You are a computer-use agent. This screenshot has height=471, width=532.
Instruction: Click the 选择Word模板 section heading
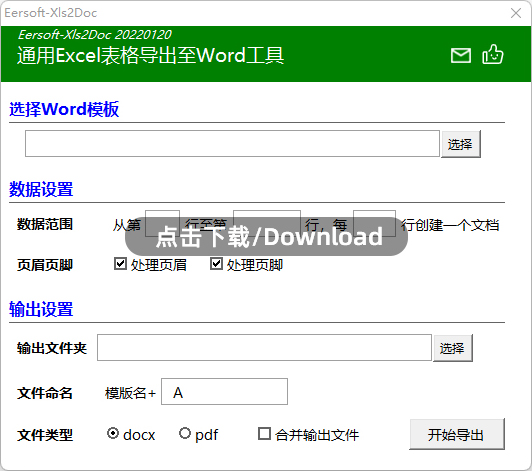[64, 109]
